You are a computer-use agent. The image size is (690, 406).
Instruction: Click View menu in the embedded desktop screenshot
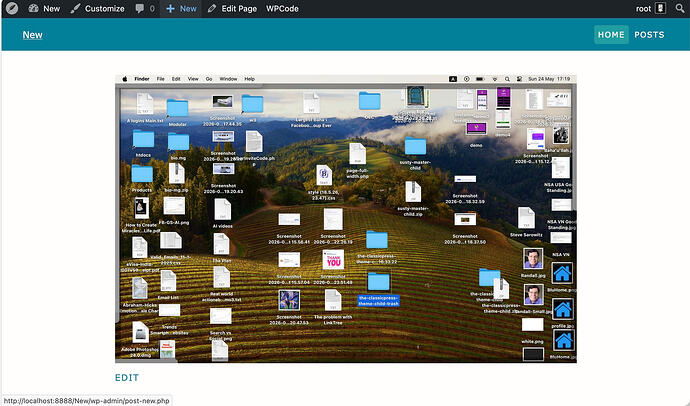tap(193, 79)
